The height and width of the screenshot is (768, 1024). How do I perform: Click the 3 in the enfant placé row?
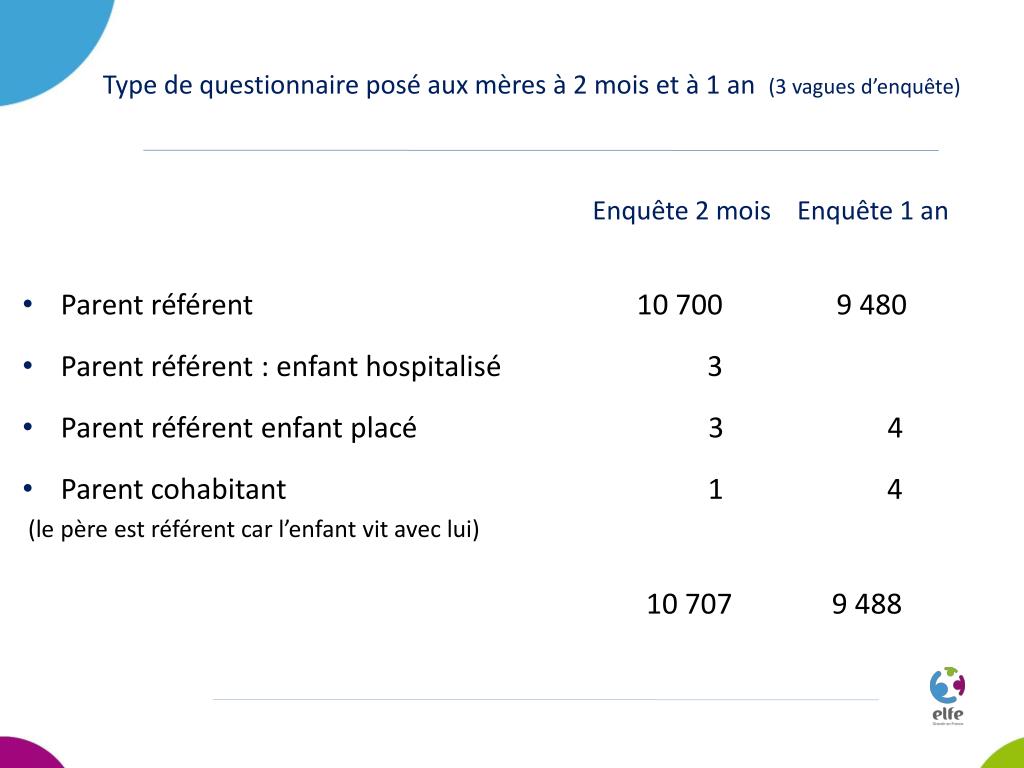[x=715, y=428]
